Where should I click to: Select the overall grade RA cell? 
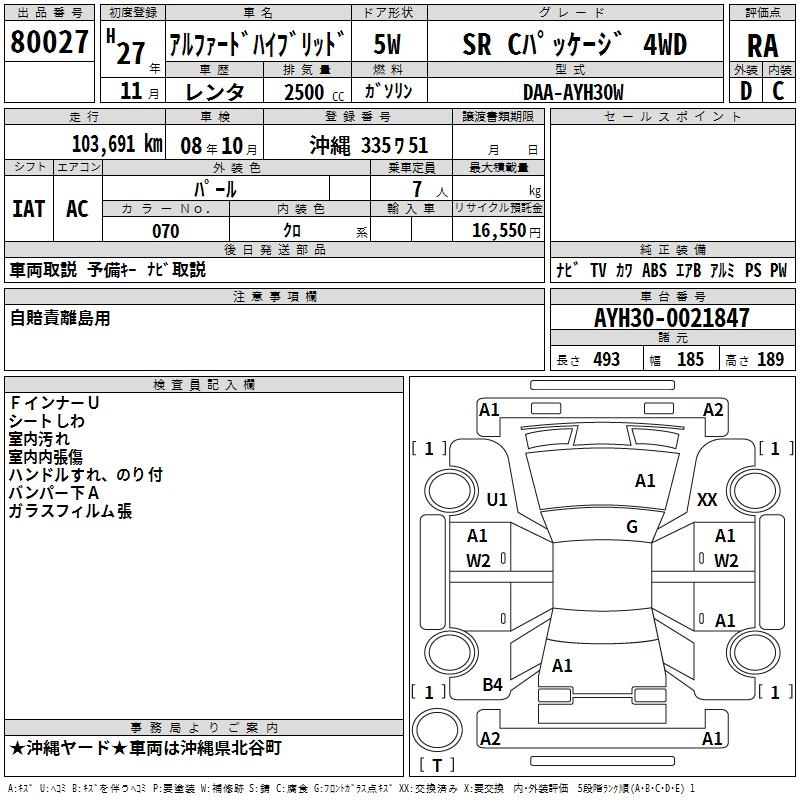(x=762, y=45)
